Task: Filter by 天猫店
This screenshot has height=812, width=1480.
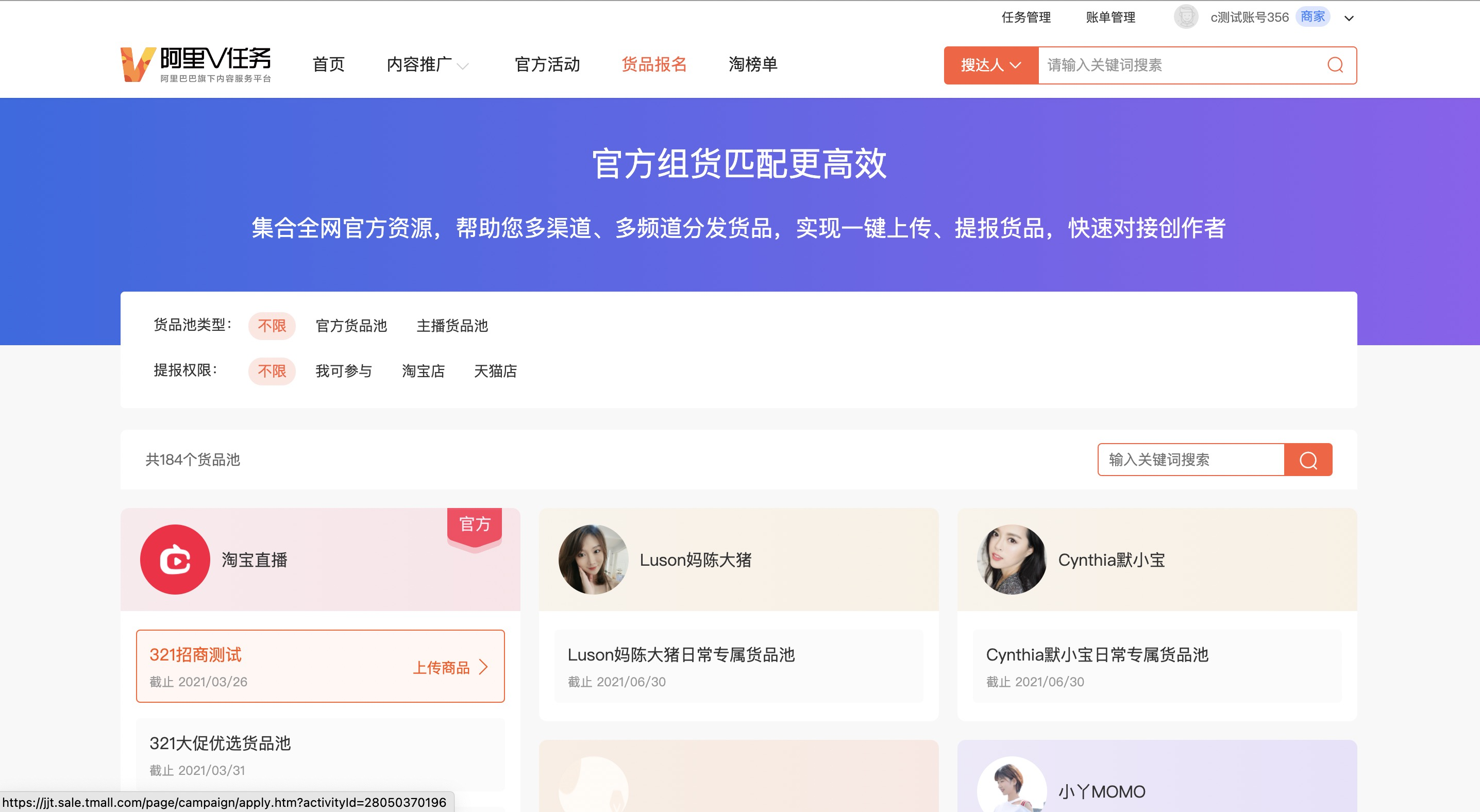Action: point(495,371)
